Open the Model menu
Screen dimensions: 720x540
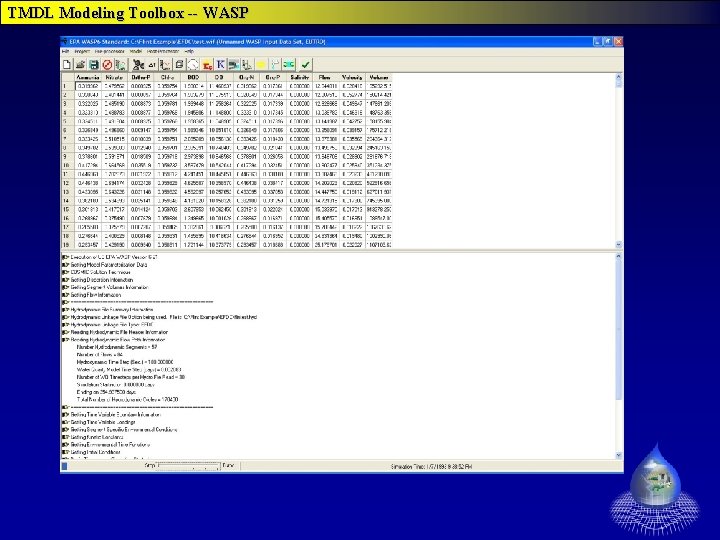pyautogui.click(x=136, y=51)
